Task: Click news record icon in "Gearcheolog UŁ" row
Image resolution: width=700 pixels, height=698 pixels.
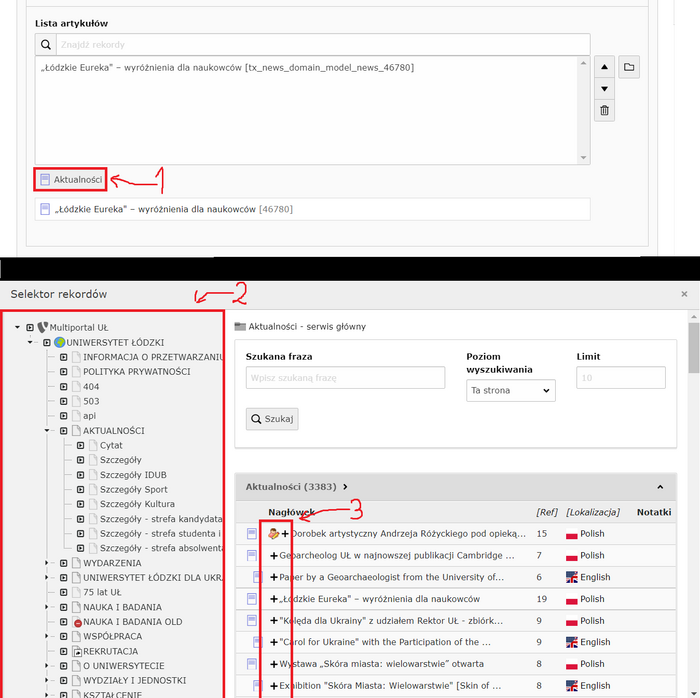Action: pos(252,556)
